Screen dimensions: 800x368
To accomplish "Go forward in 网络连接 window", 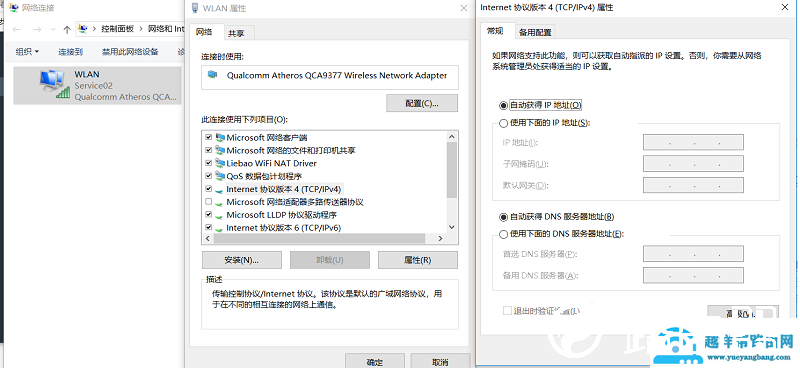I will click(x=37, y=30).
